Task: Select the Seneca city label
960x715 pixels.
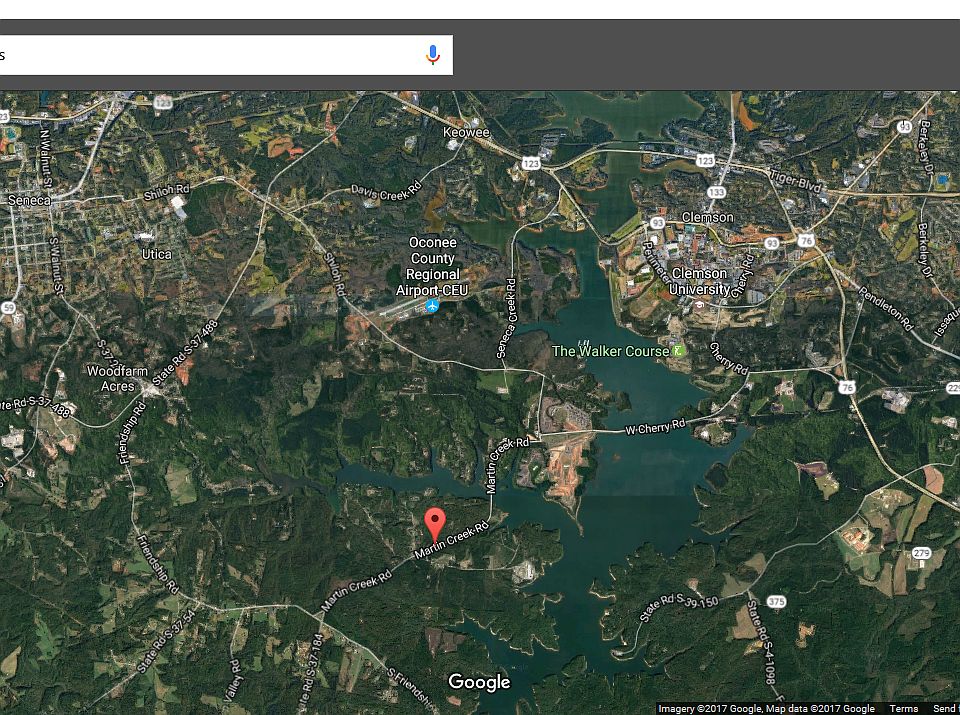Action: pyautogui.click(x=29, y=200)
